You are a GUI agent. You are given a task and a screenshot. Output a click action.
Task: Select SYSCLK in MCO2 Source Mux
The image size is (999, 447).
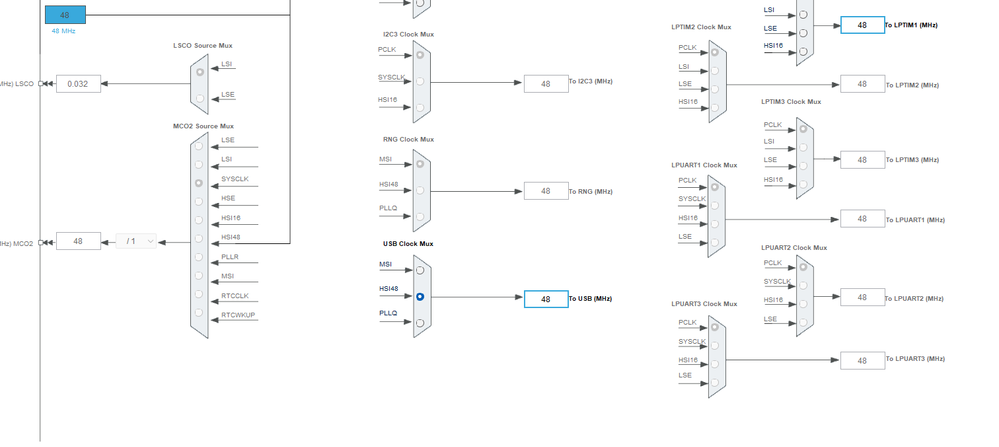coord(199,183)
